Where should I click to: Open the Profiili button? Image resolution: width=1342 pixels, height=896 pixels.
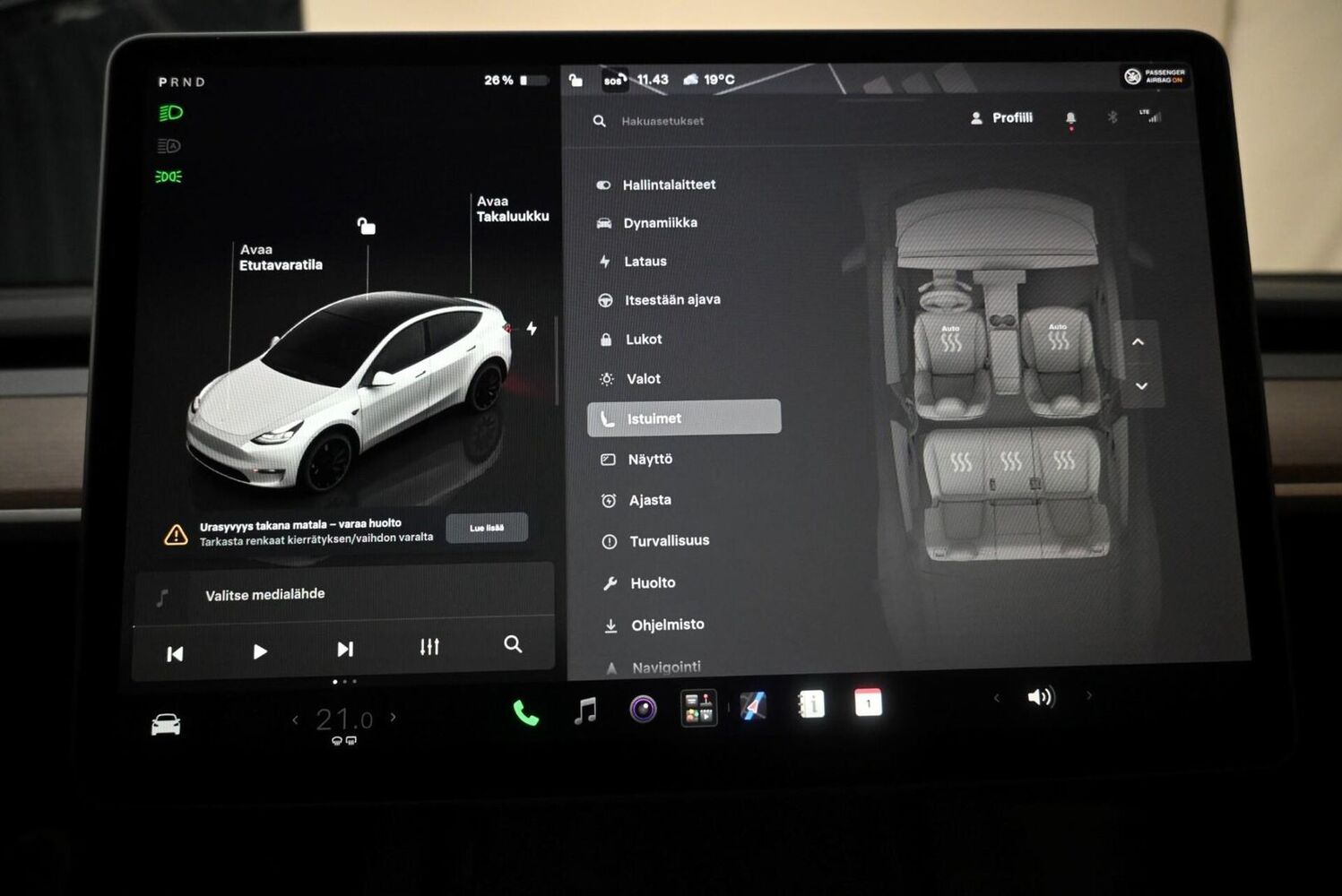[1002, 118]
